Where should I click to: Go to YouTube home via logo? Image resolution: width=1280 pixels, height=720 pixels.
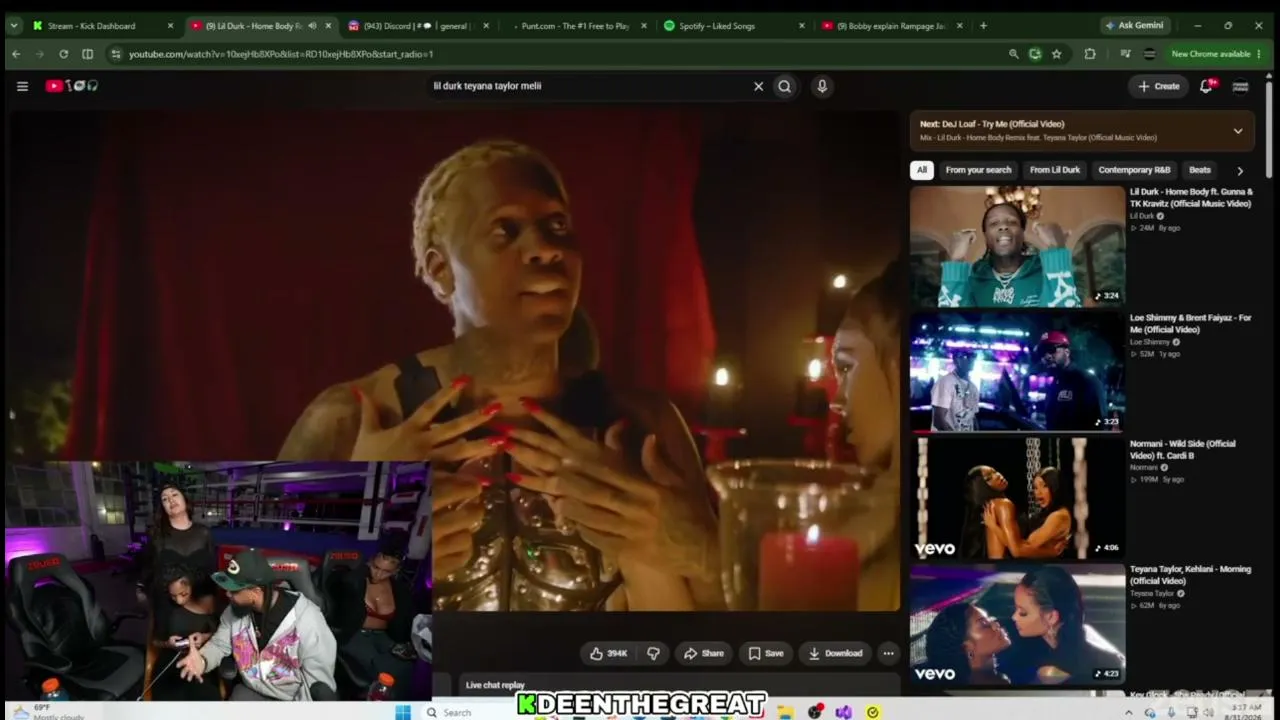[72, 86]
